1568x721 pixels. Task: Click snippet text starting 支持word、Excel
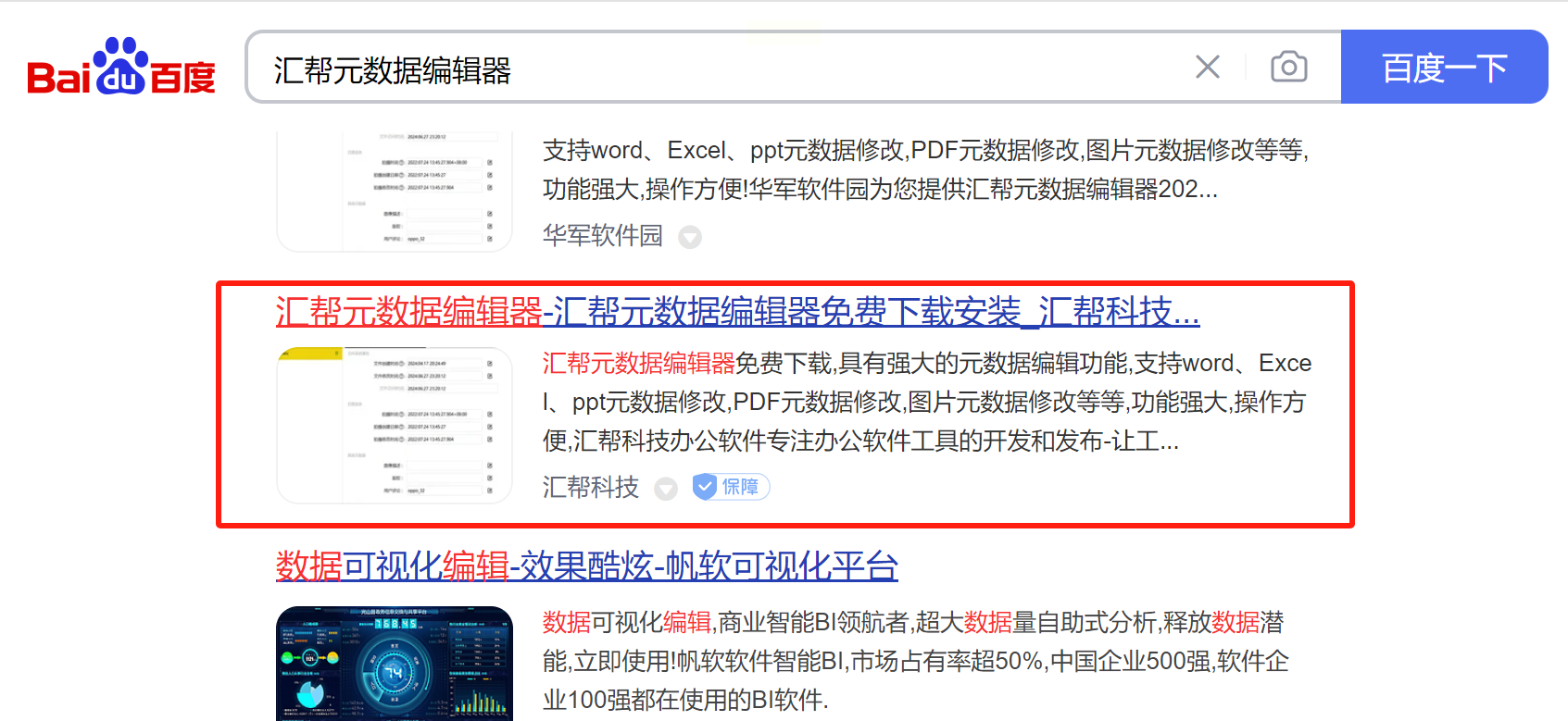(926, 169)
